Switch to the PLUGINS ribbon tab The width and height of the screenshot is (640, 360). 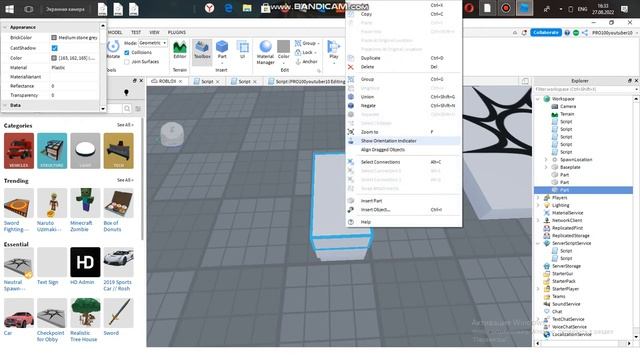[x=177, y=32]
